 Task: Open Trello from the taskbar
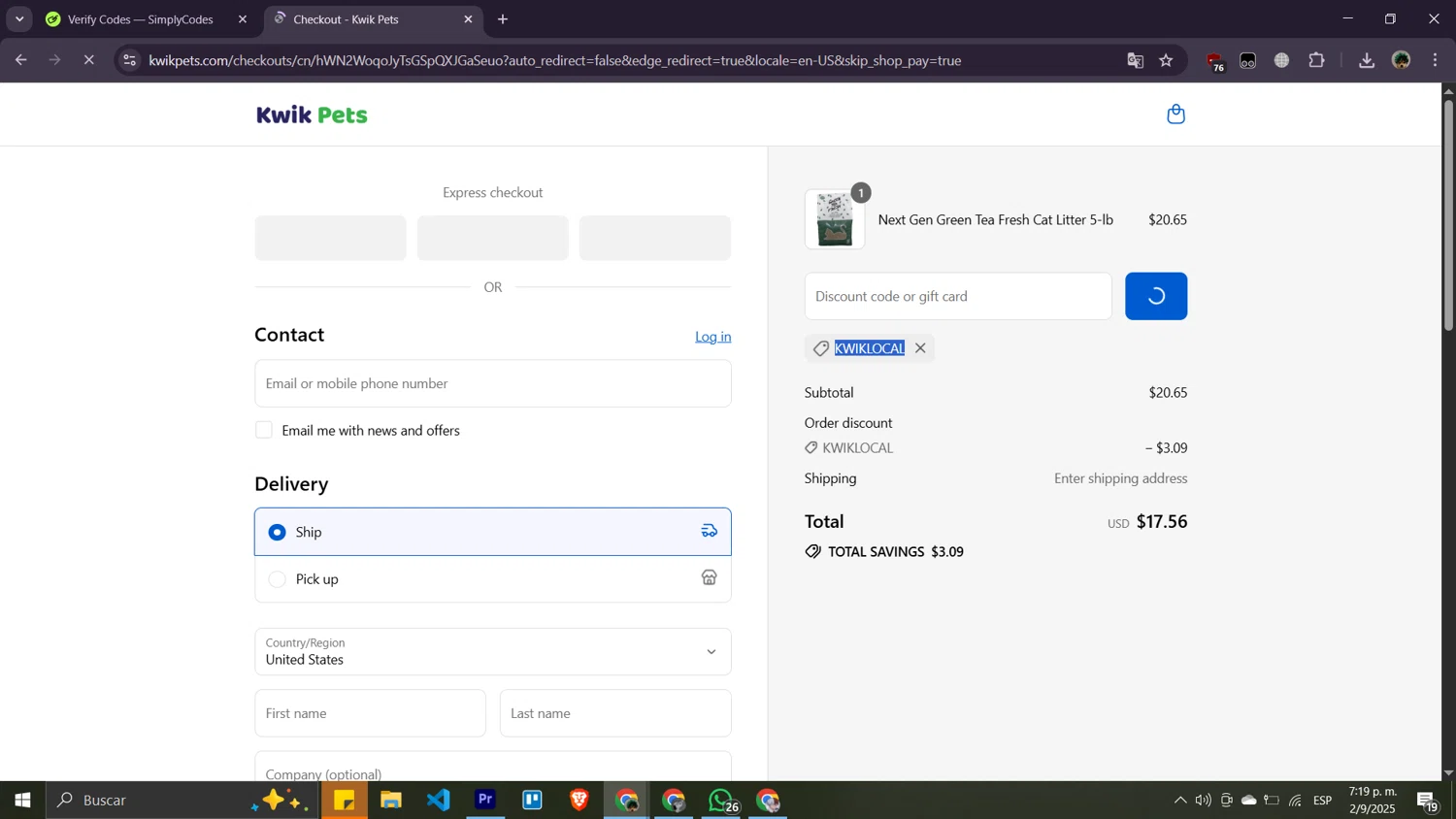click(533, 801)
